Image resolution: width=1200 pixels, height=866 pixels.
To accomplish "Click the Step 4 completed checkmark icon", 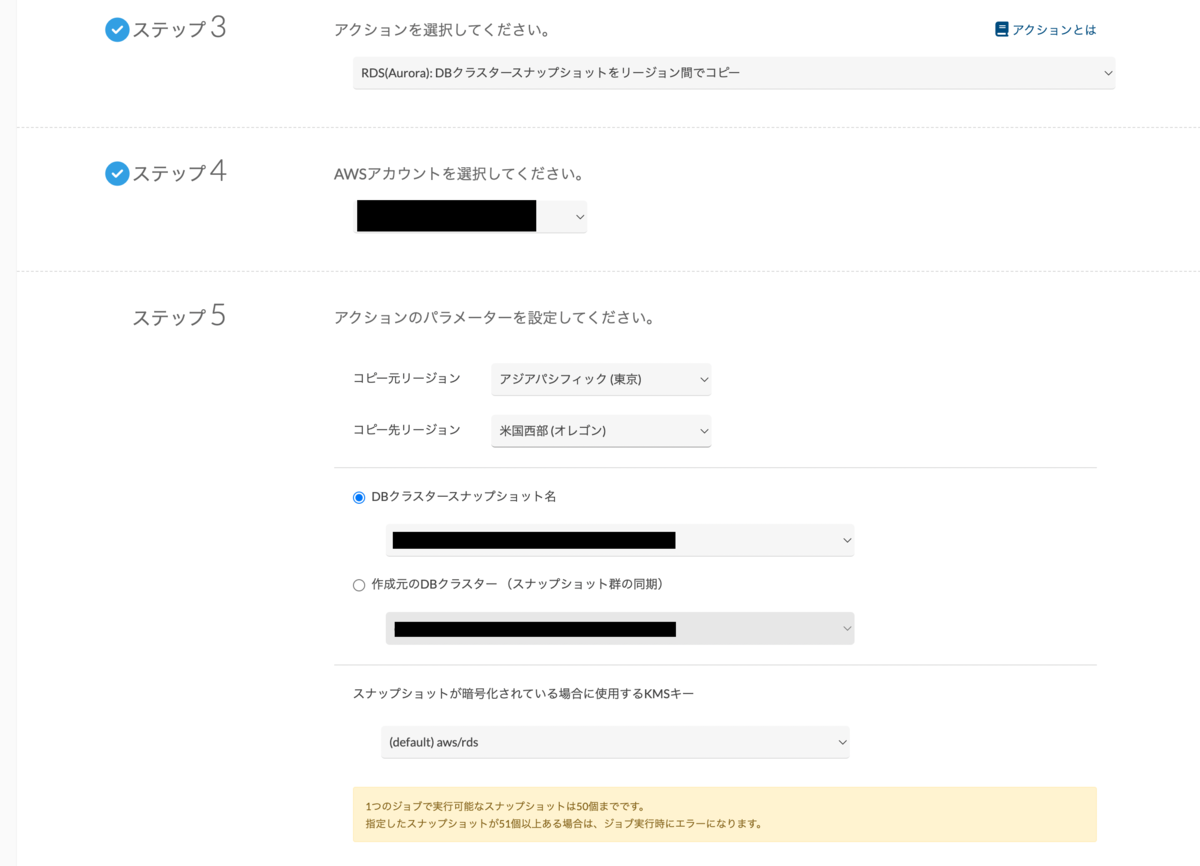I will 117,174.
